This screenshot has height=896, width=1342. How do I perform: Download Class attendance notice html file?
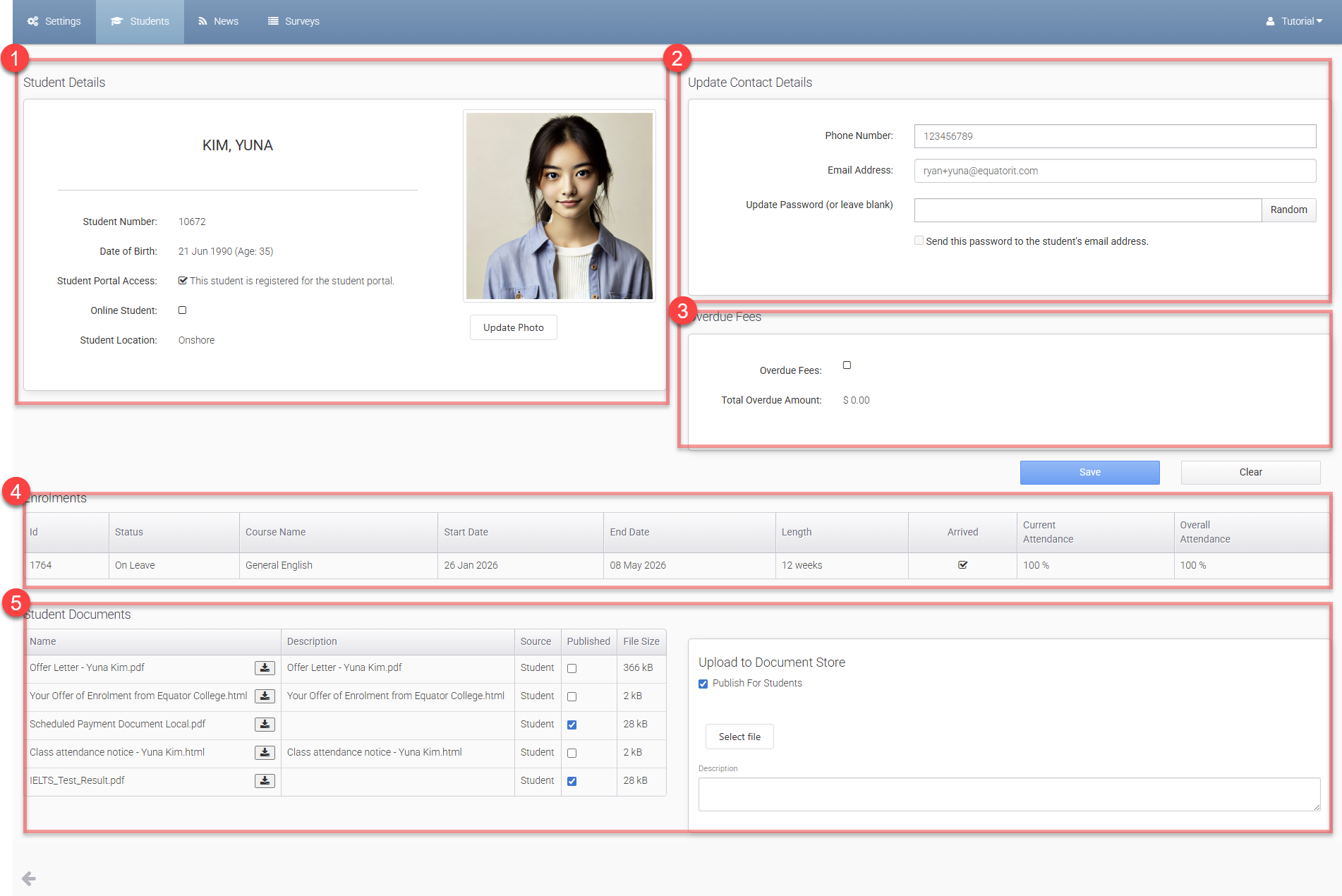pos(265,753)
